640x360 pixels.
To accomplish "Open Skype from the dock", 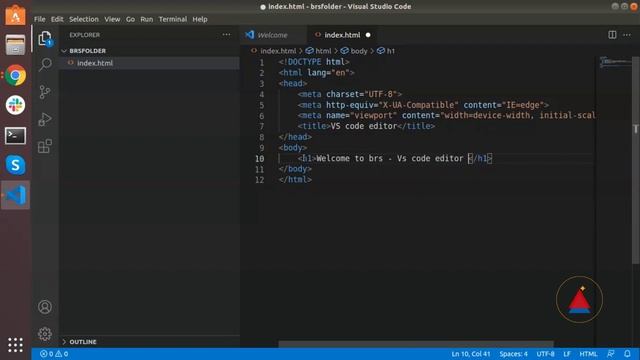I will pyautogui.click(x=16, y=165).
